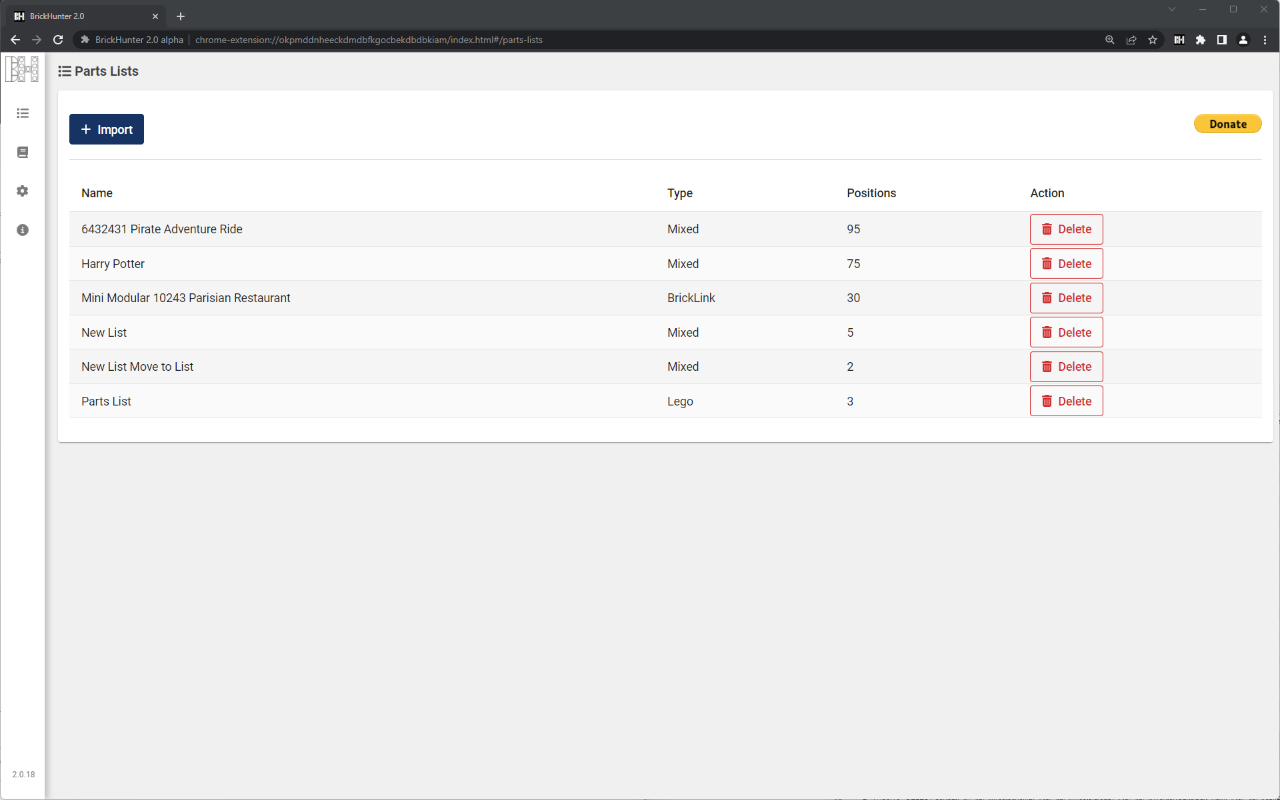
Task: Open the Harry Potter list name
Action: (113, 264)
